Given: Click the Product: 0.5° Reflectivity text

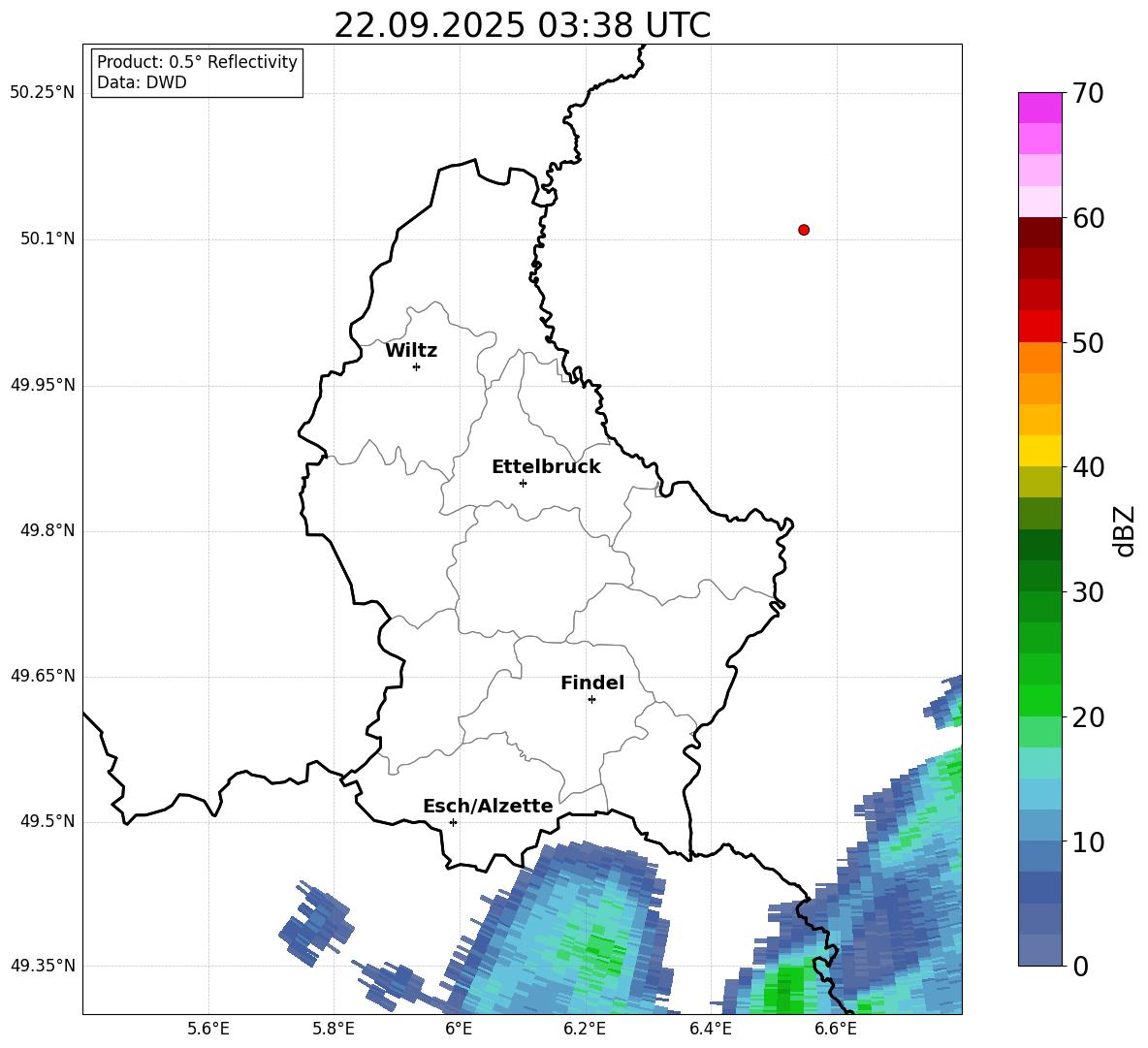Looking at the screenshot, I should tap(197, 62).
